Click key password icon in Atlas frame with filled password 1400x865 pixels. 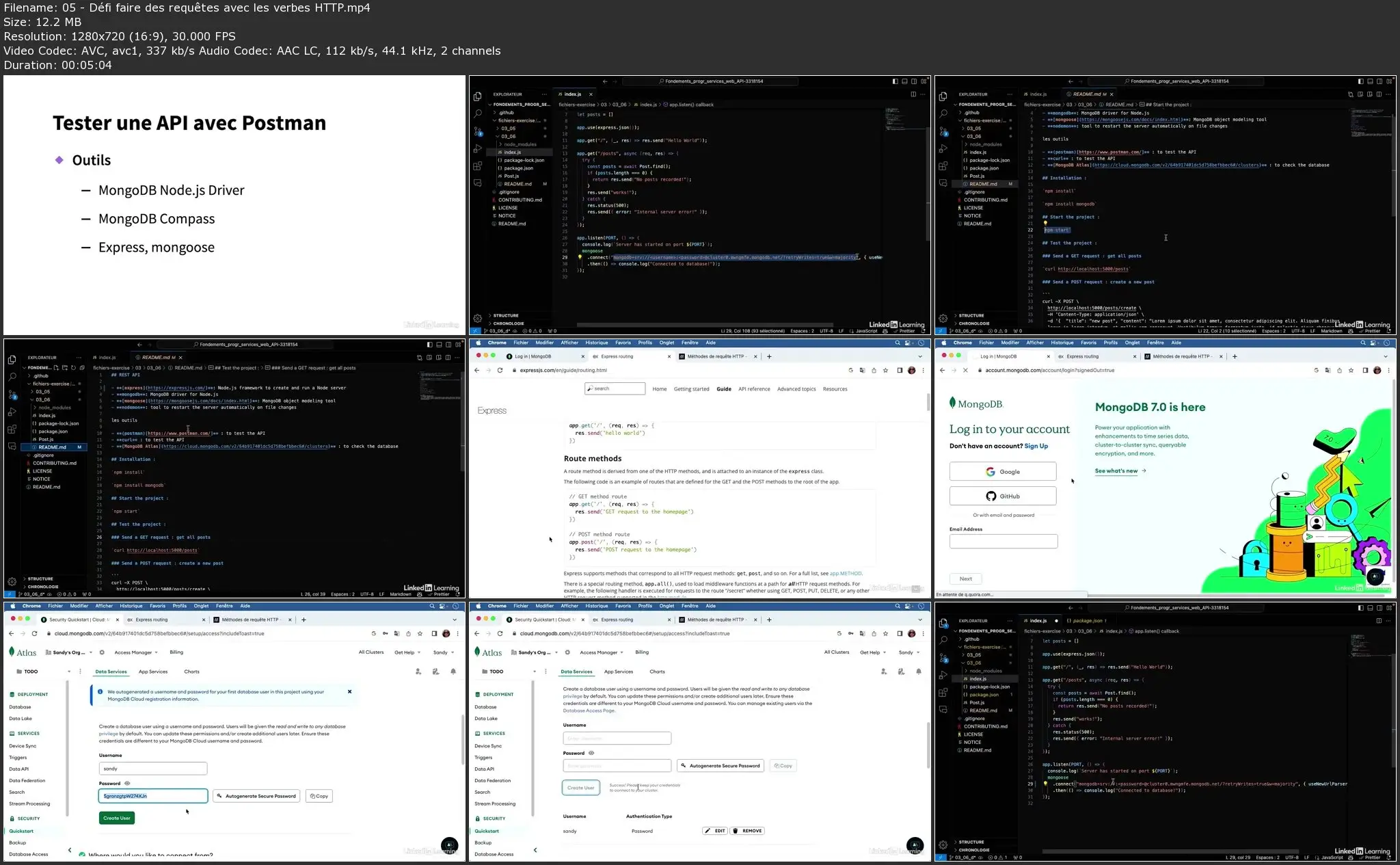tap(385, 633)
